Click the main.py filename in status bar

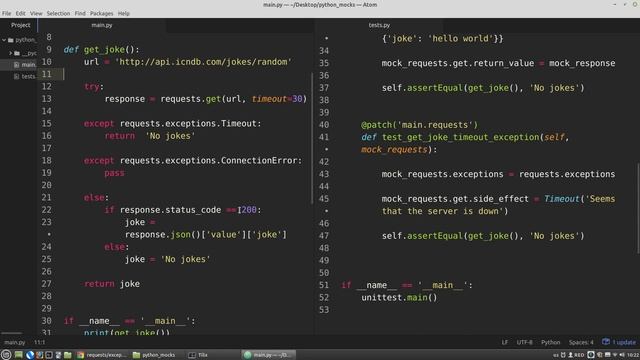[15, 342]
